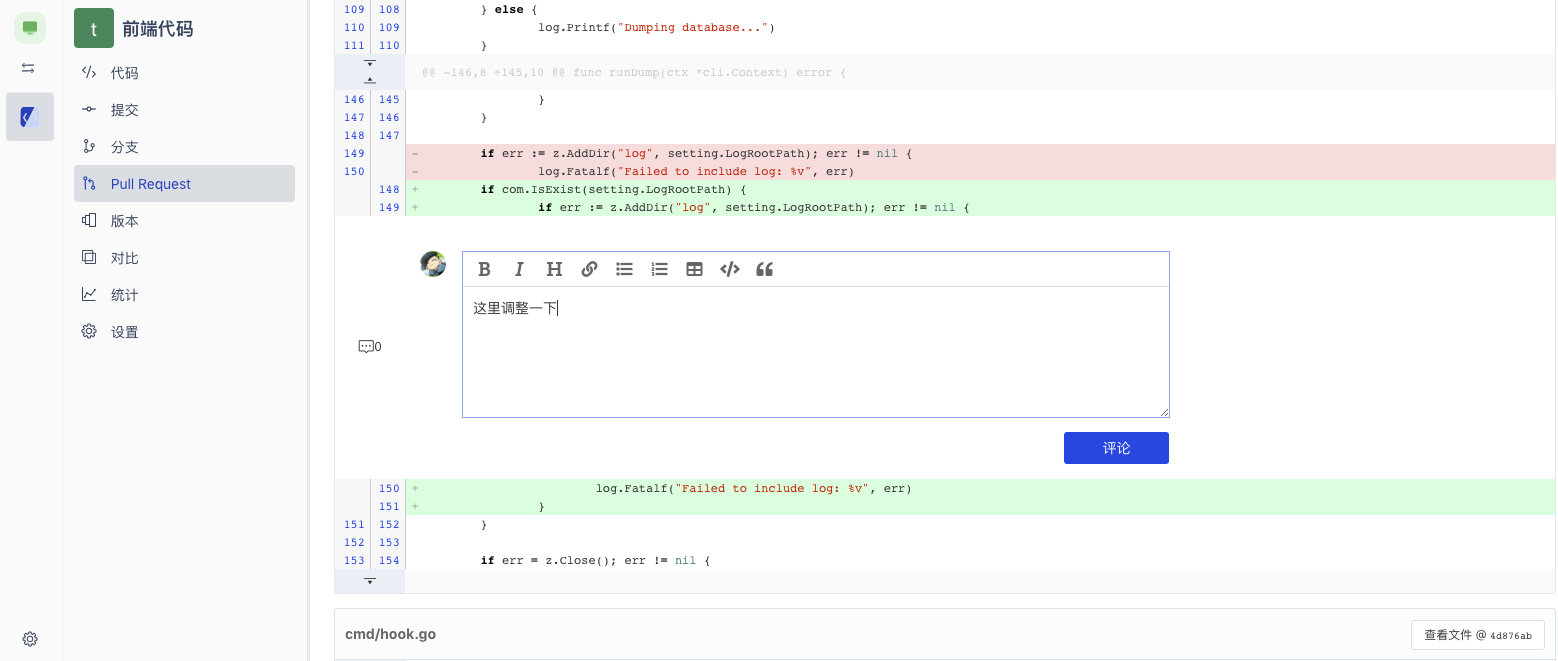Image resolution: width=1558 pixels, height=661 pixels.
Task: Expand hidden diff lines at the bottom
Action: click(x=369, y=580)
